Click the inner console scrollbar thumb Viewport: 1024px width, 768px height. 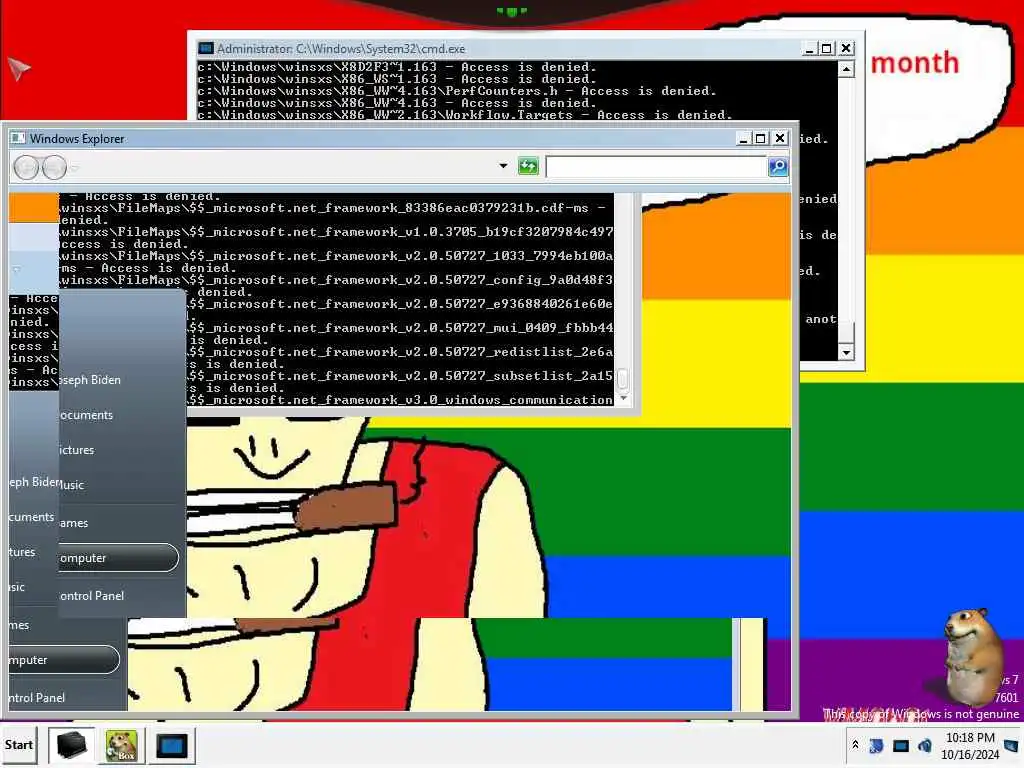click(x=623, y=379)
